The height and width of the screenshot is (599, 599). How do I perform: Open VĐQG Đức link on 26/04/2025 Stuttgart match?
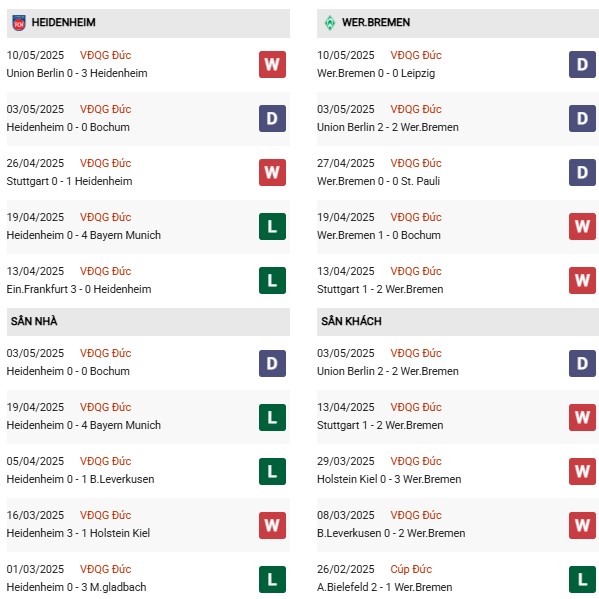[105, 163]
